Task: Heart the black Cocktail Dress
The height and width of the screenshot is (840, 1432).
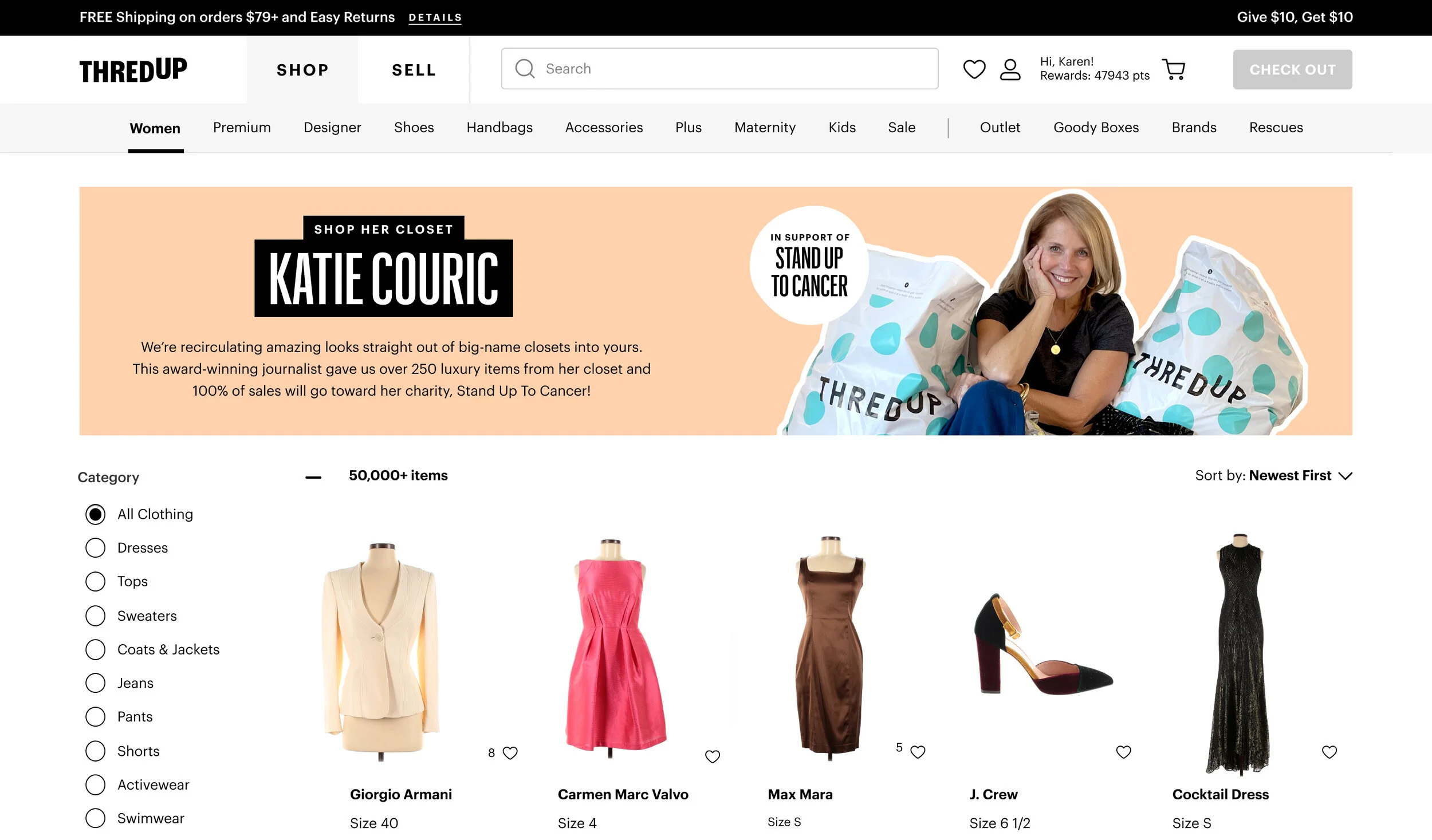Action: pyautogui.click(x=1329, y=751)
